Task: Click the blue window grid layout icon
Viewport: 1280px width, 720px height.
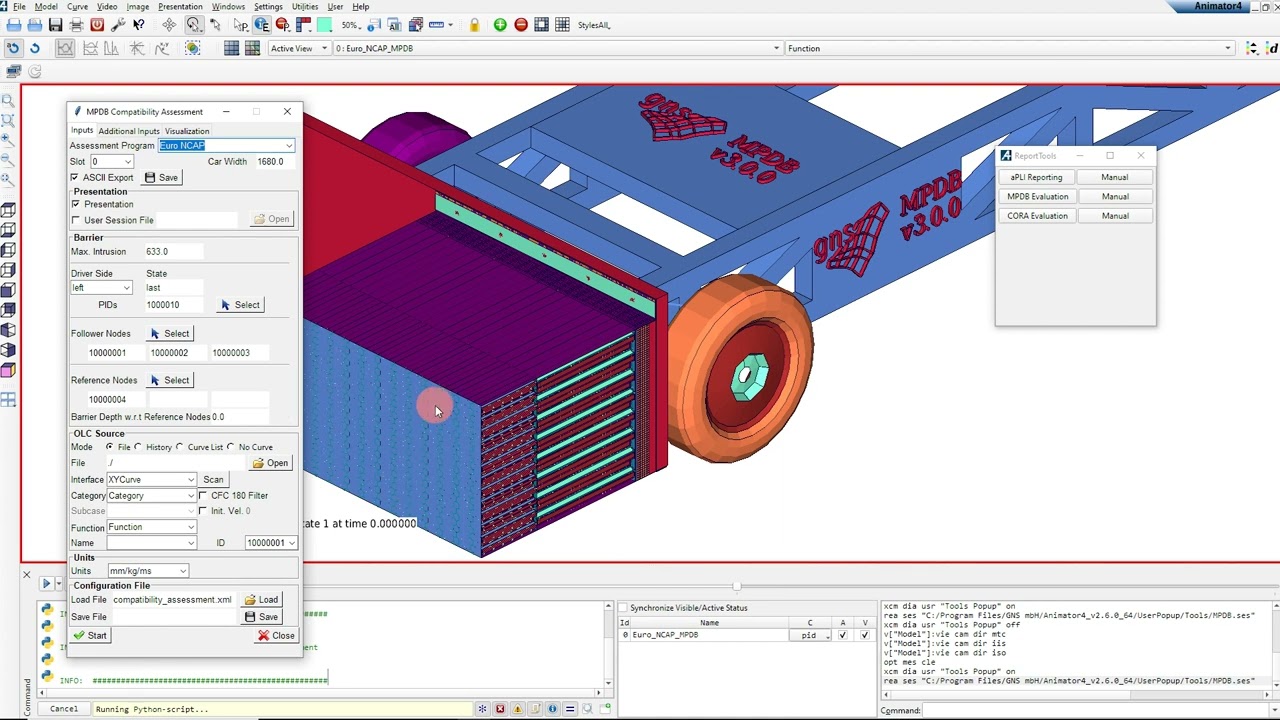Action: (x=231, y=48)
